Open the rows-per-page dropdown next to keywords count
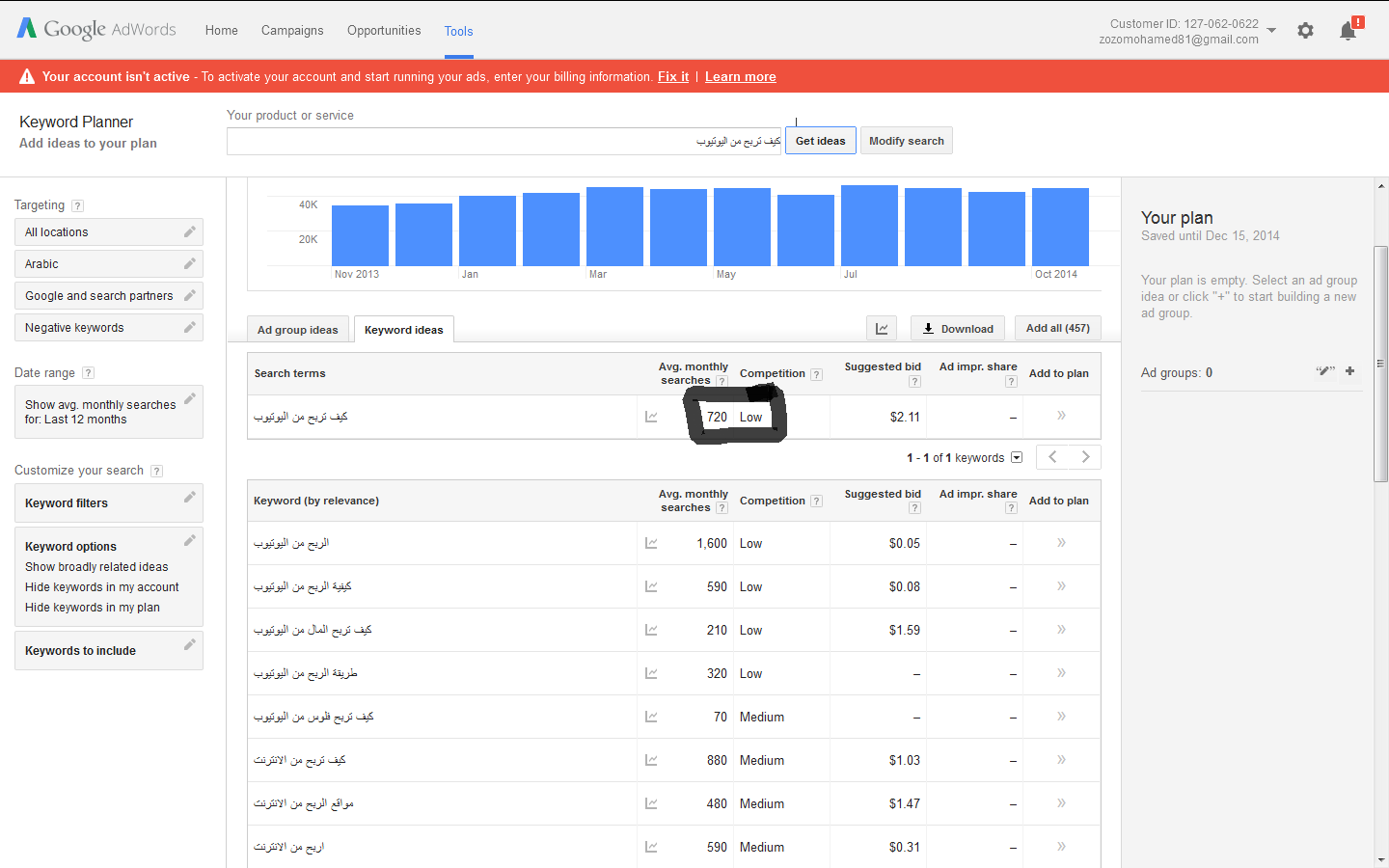Screen dimensions: 1389x868 [x=1017, y=458]
